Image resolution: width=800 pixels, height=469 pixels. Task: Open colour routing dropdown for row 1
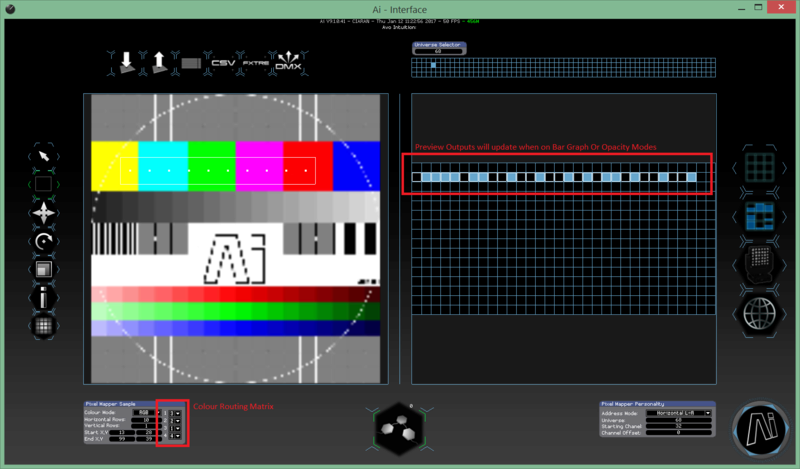[178, 413]
